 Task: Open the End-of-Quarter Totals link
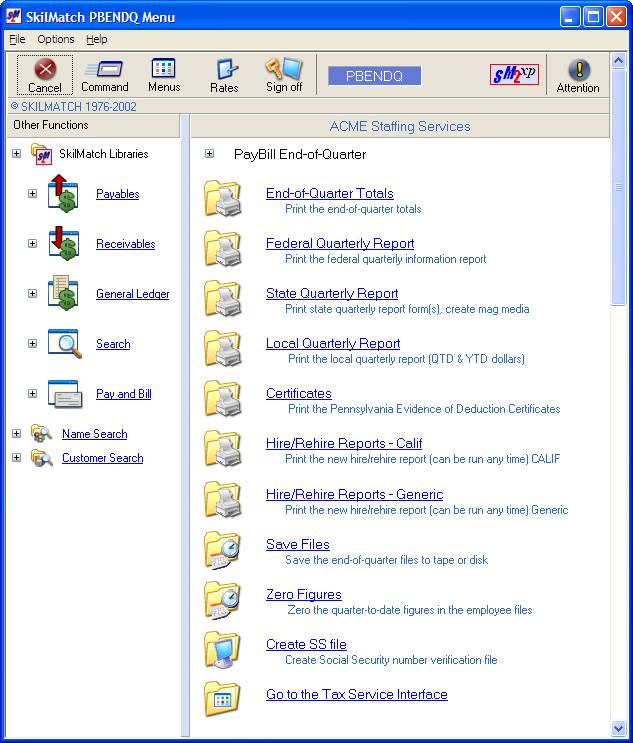click(330, 193)
